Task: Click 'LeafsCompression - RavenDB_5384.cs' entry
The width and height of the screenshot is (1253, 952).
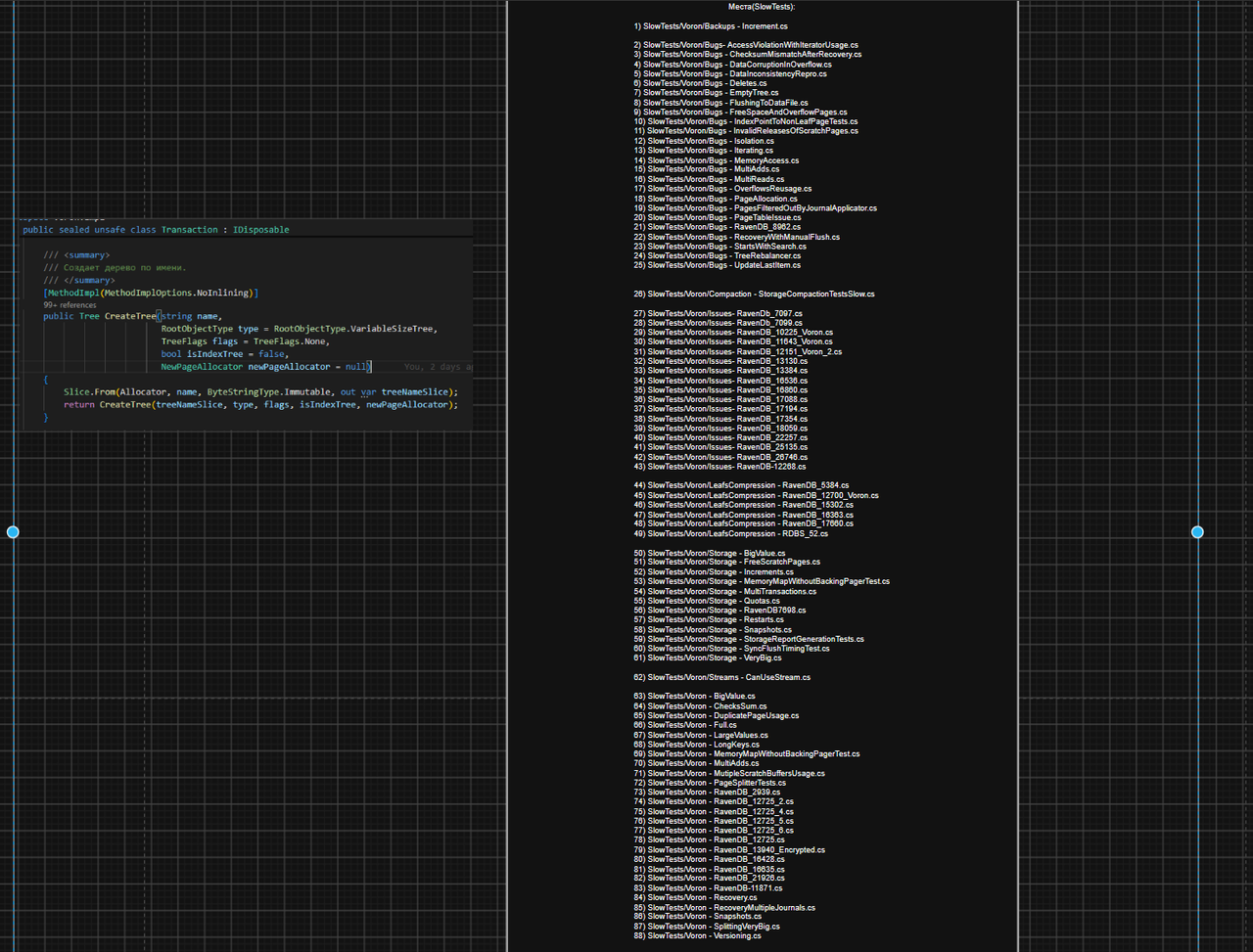Action: pos(741,485)
